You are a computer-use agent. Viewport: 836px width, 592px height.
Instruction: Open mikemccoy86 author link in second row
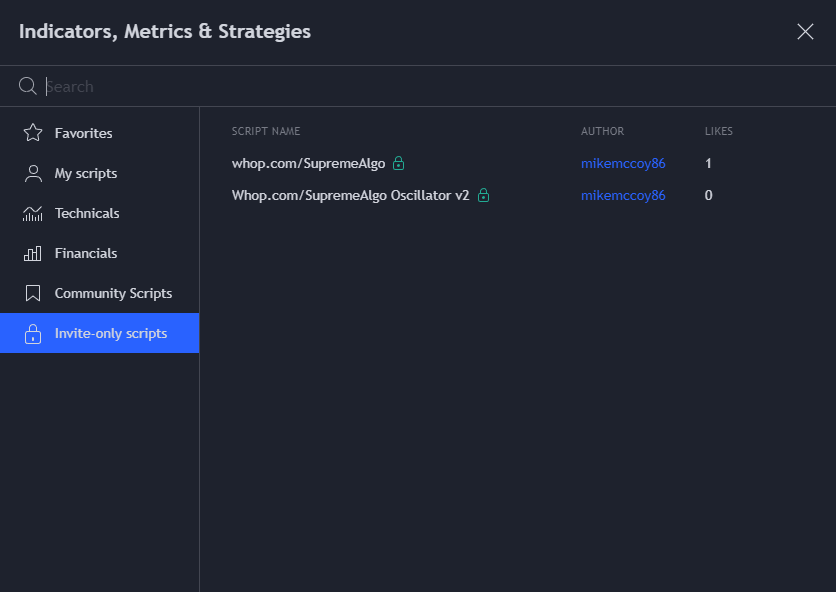(623, 195)
